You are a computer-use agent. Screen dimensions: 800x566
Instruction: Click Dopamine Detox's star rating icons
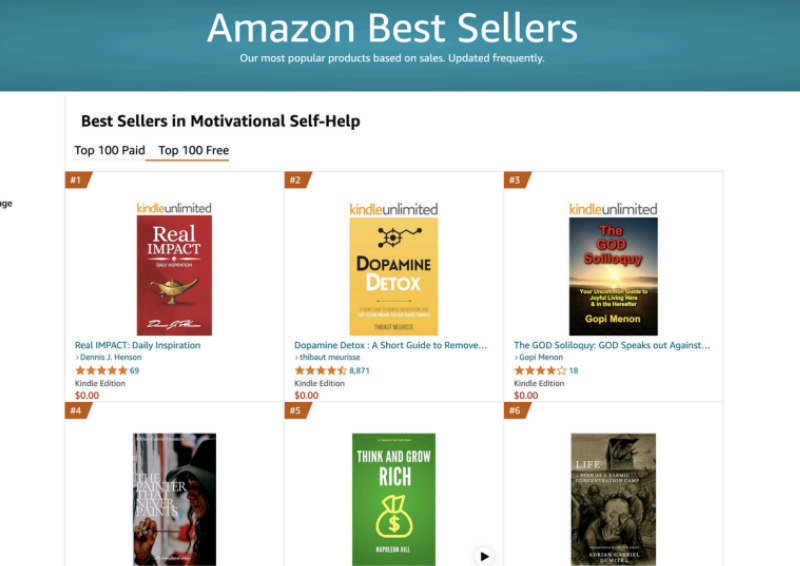point(320,371)
